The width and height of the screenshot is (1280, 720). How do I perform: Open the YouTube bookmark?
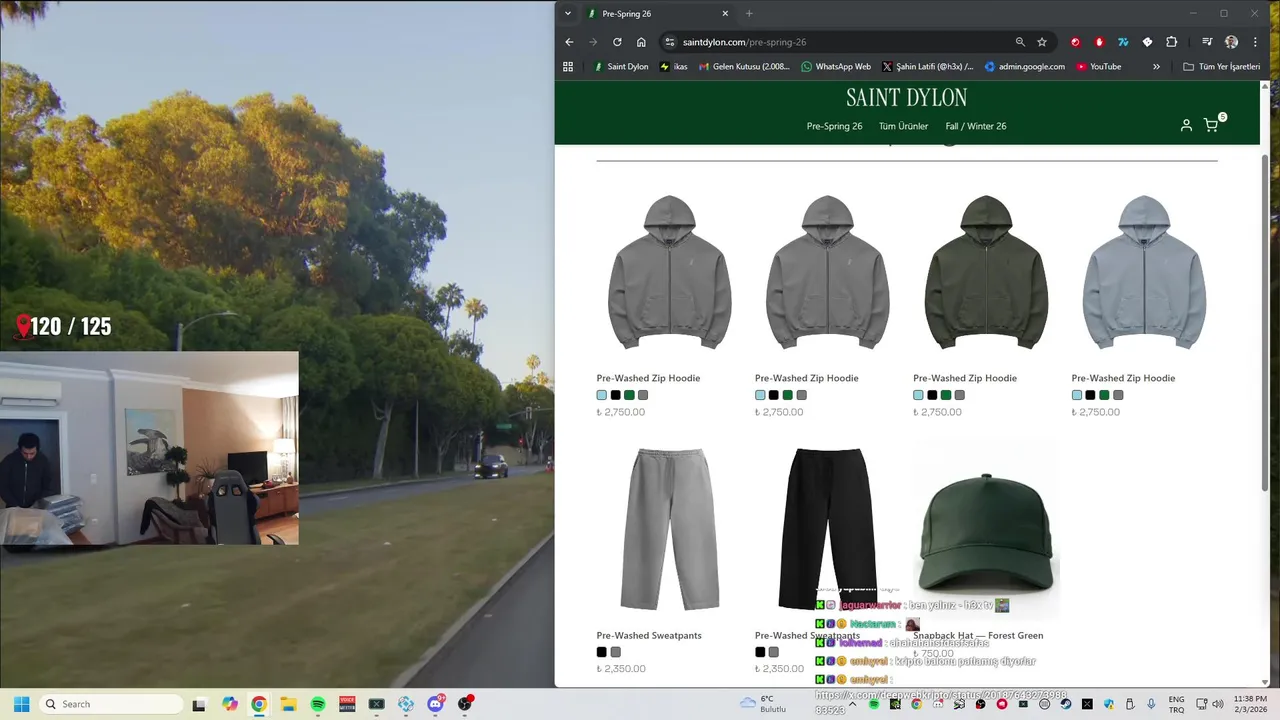click(1098, 67)
